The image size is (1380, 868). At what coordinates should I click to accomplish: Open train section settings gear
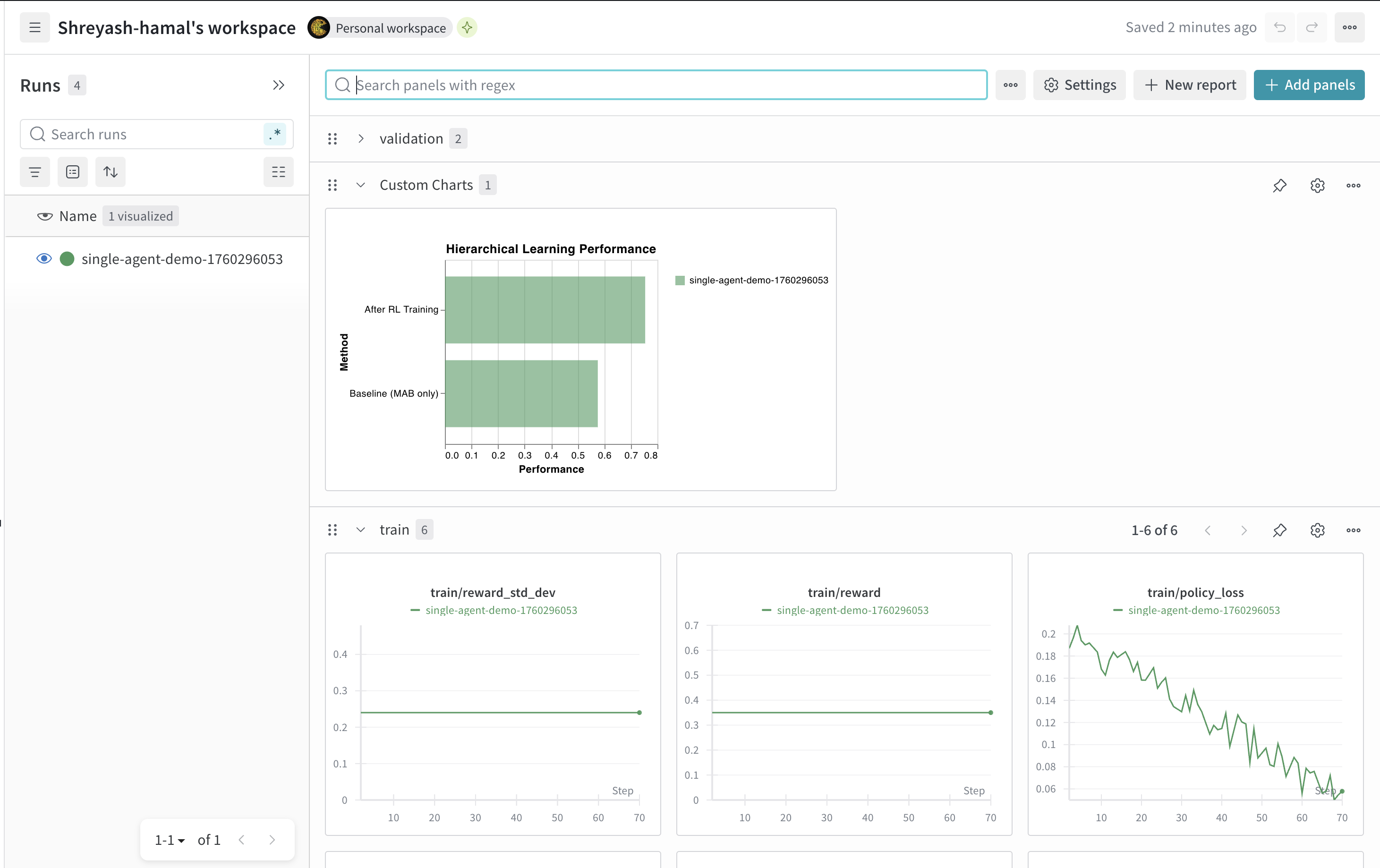(x=1317, y=530)
